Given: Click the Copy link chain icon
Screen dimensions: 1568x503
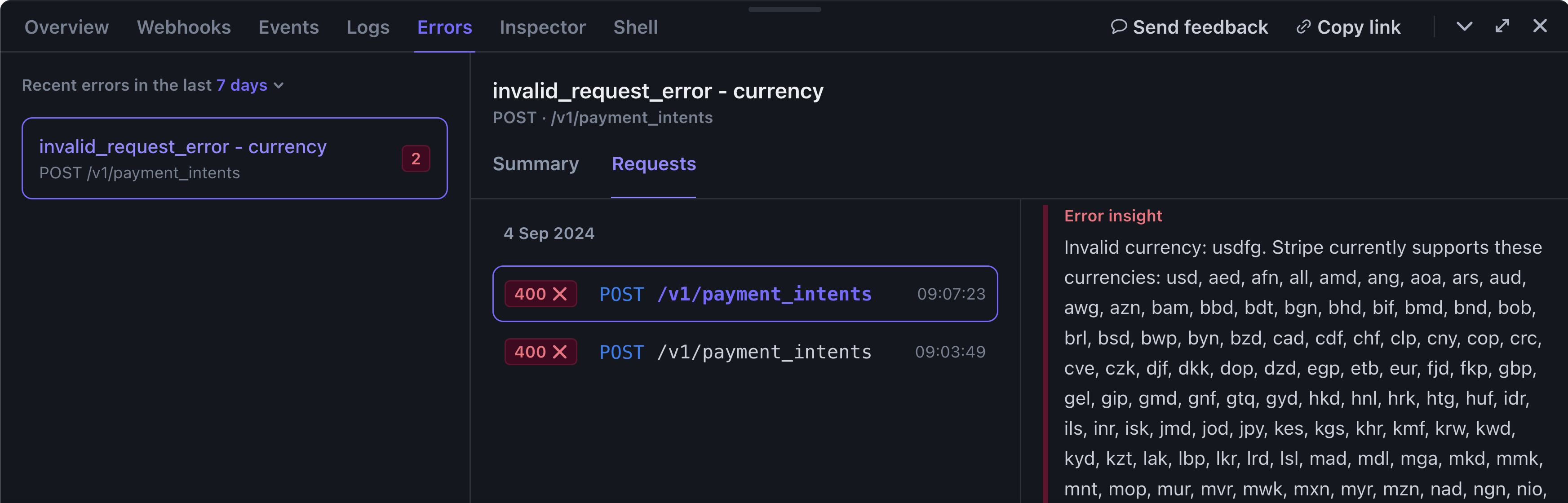Looking at the screenshot, I should coord(1302,27).
